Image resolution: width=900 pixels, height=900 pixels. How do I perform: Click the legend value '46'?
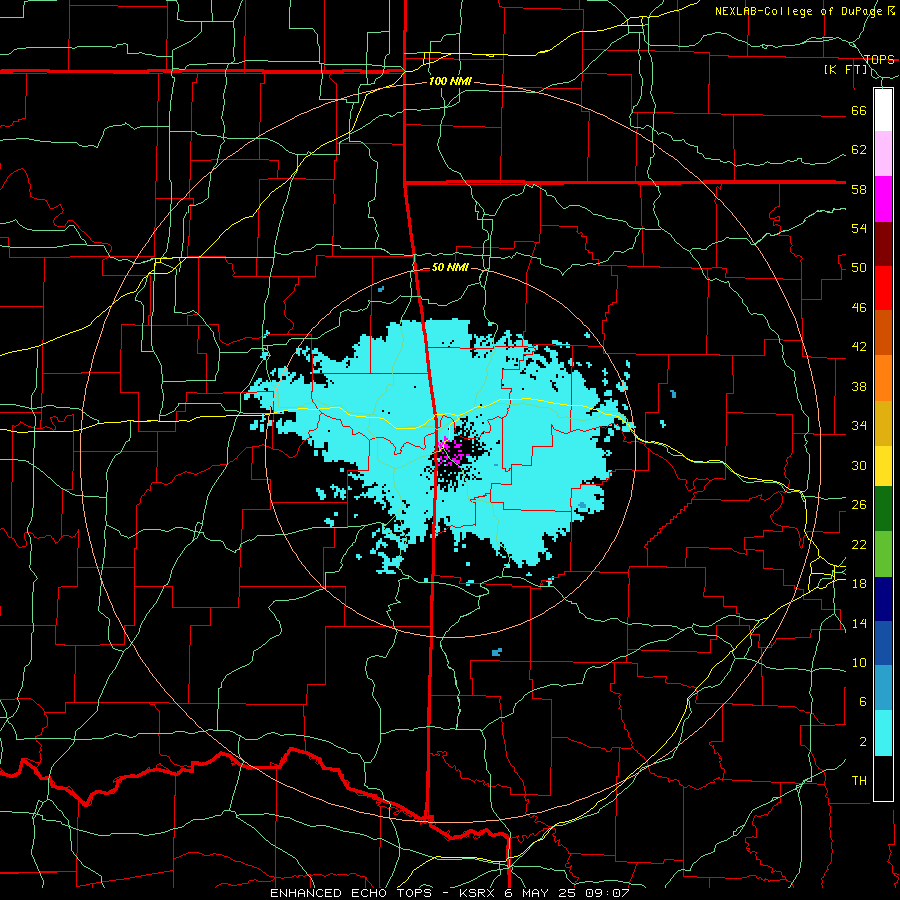pos(859,308)
